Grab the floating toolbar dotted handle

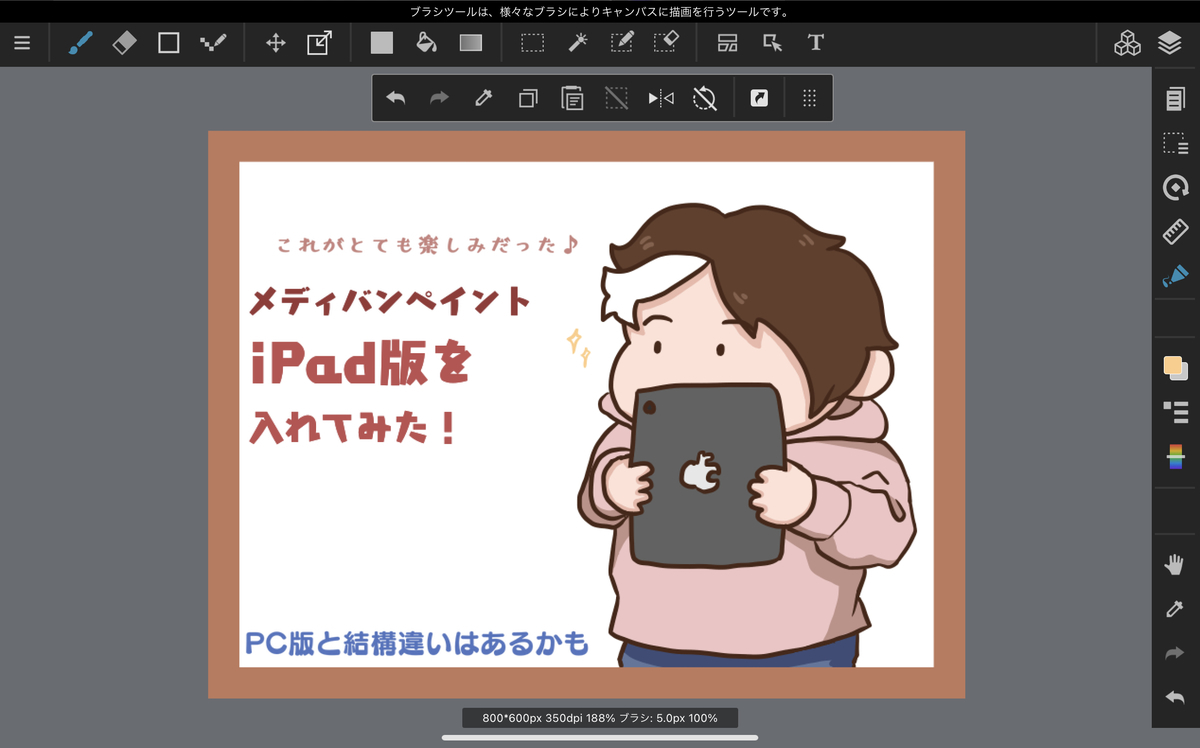tap(810, 98)
